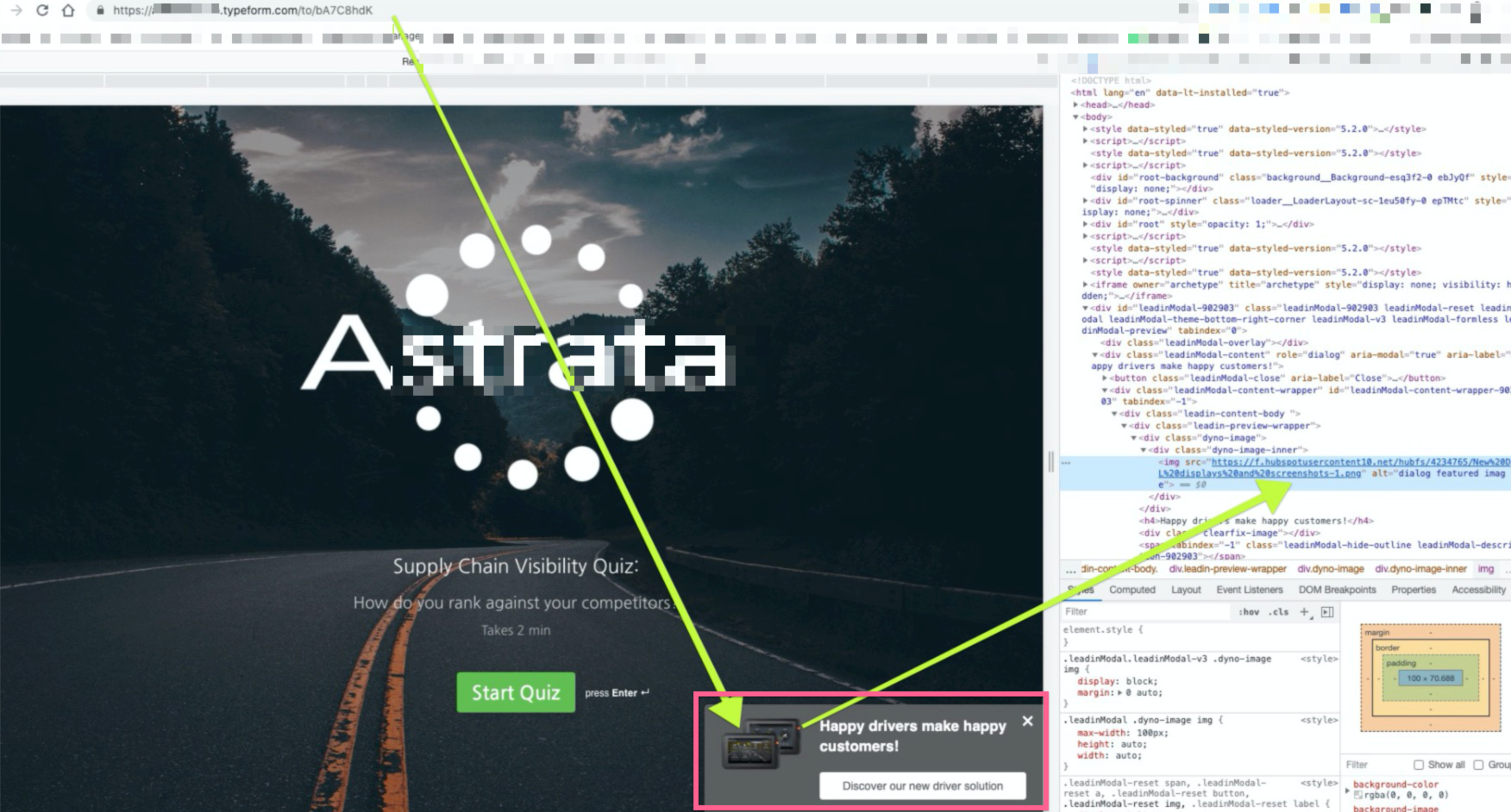
Task: Collapse the body element node
Action: [x=1075, y=117]
